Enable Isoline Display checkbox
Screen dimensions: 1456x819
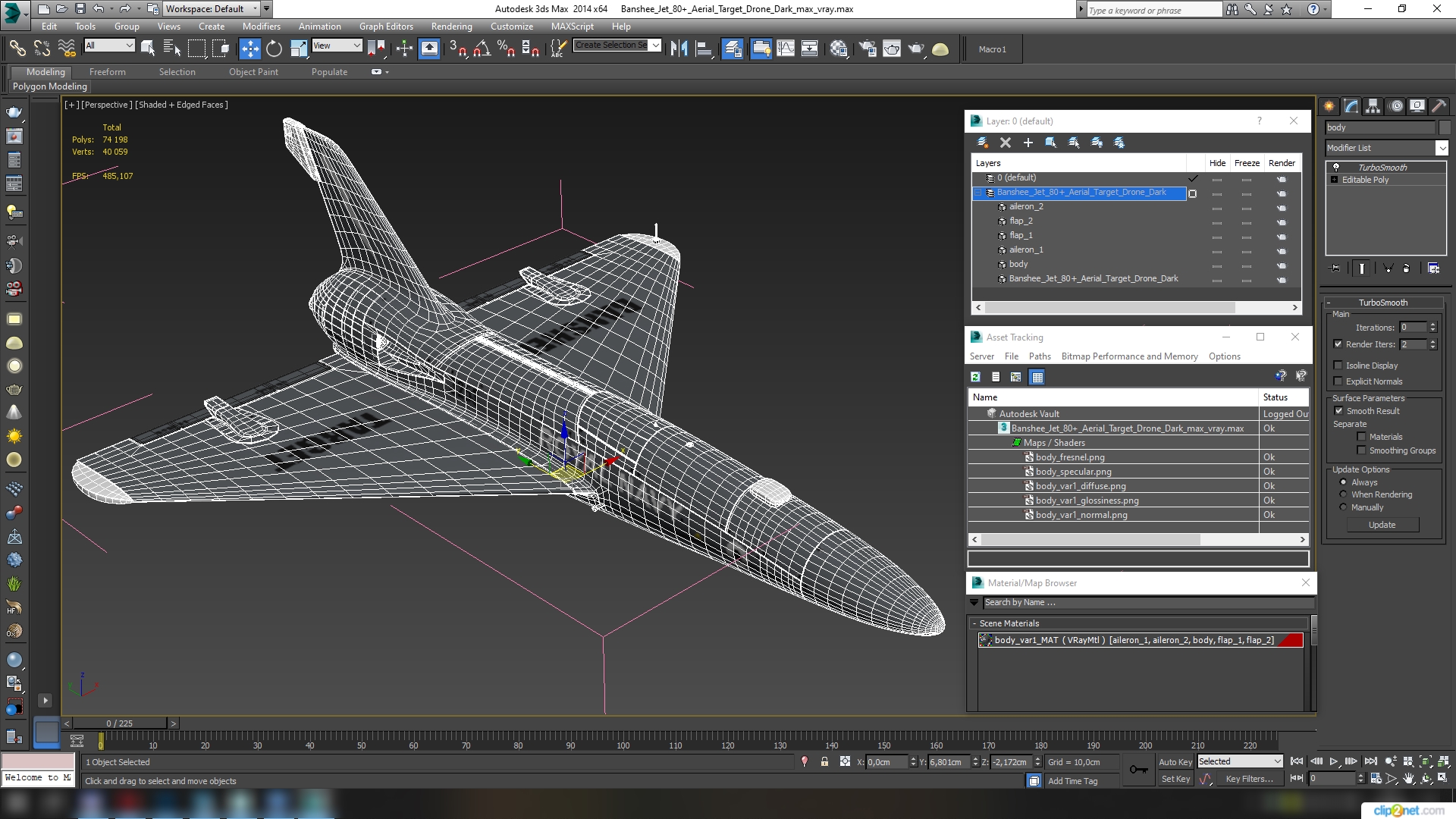[x=1338, y=366]
